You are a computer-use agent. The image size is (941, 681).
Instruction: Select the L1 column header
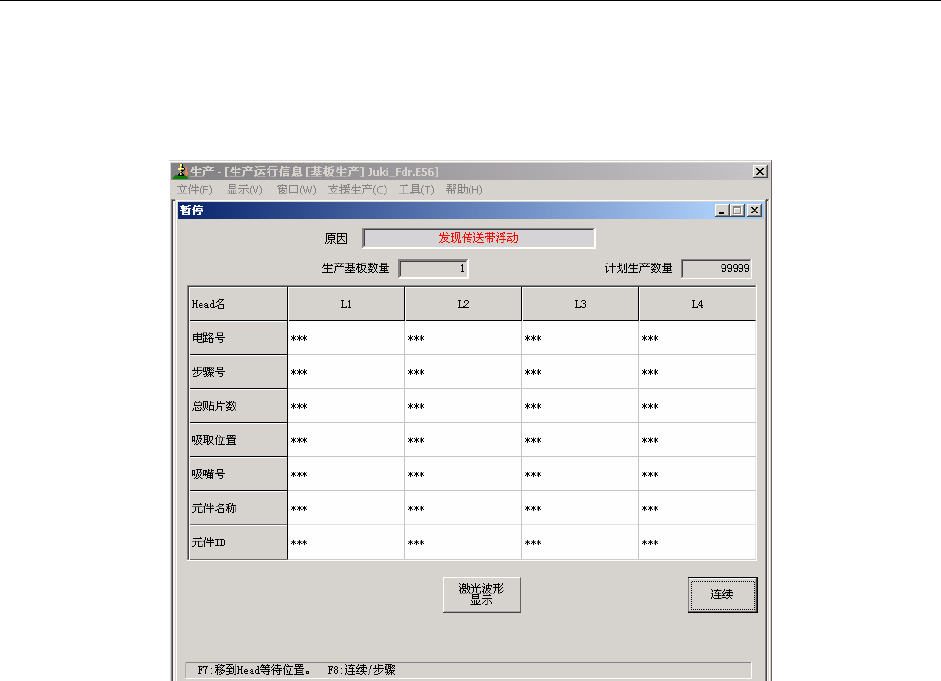pyautogui.click(x=346, y=304)
